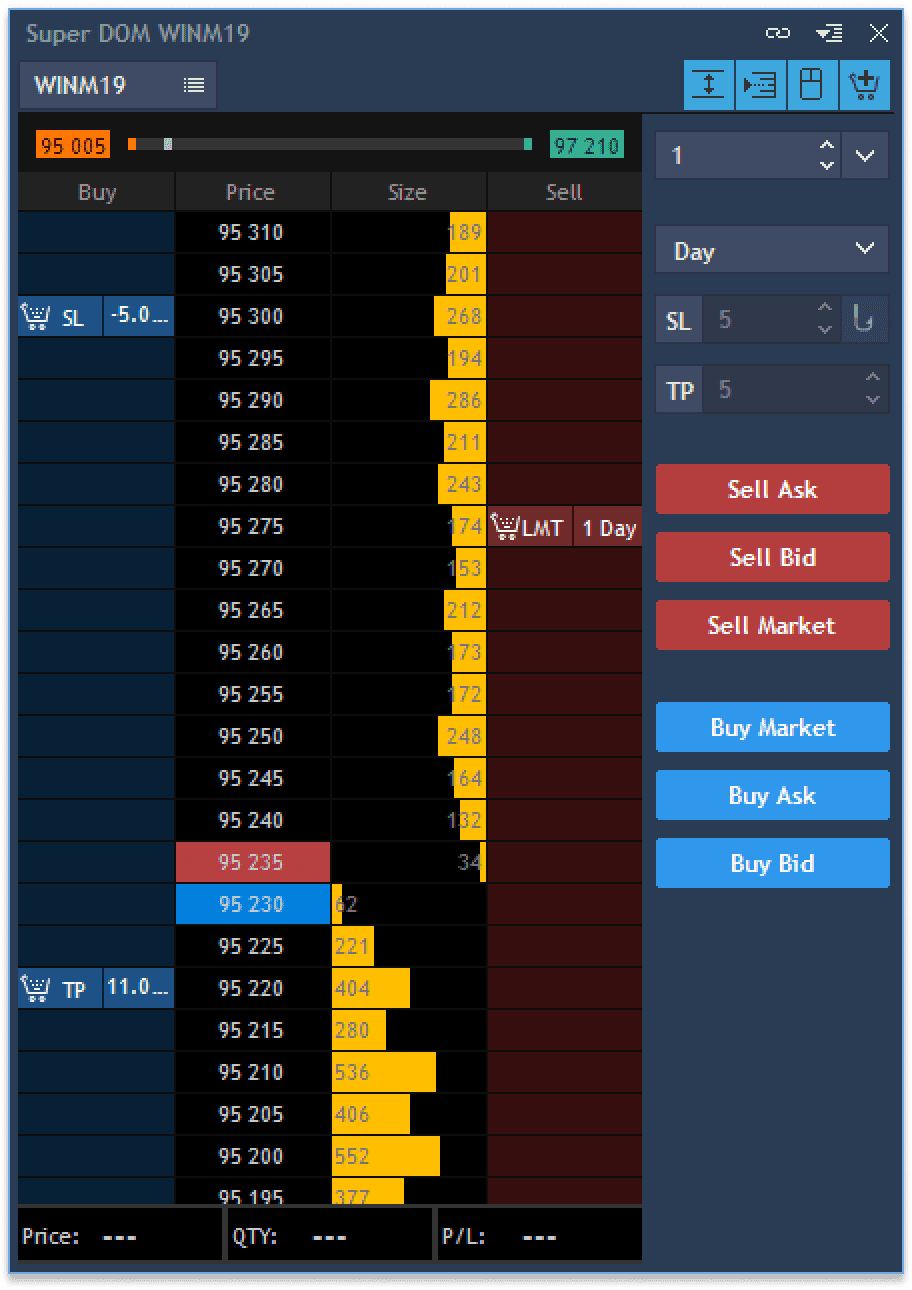Expand the quantity dropdown arrow
Image resolution: width=912 pixels, height=1290 pixels.
tap(864, 155)
